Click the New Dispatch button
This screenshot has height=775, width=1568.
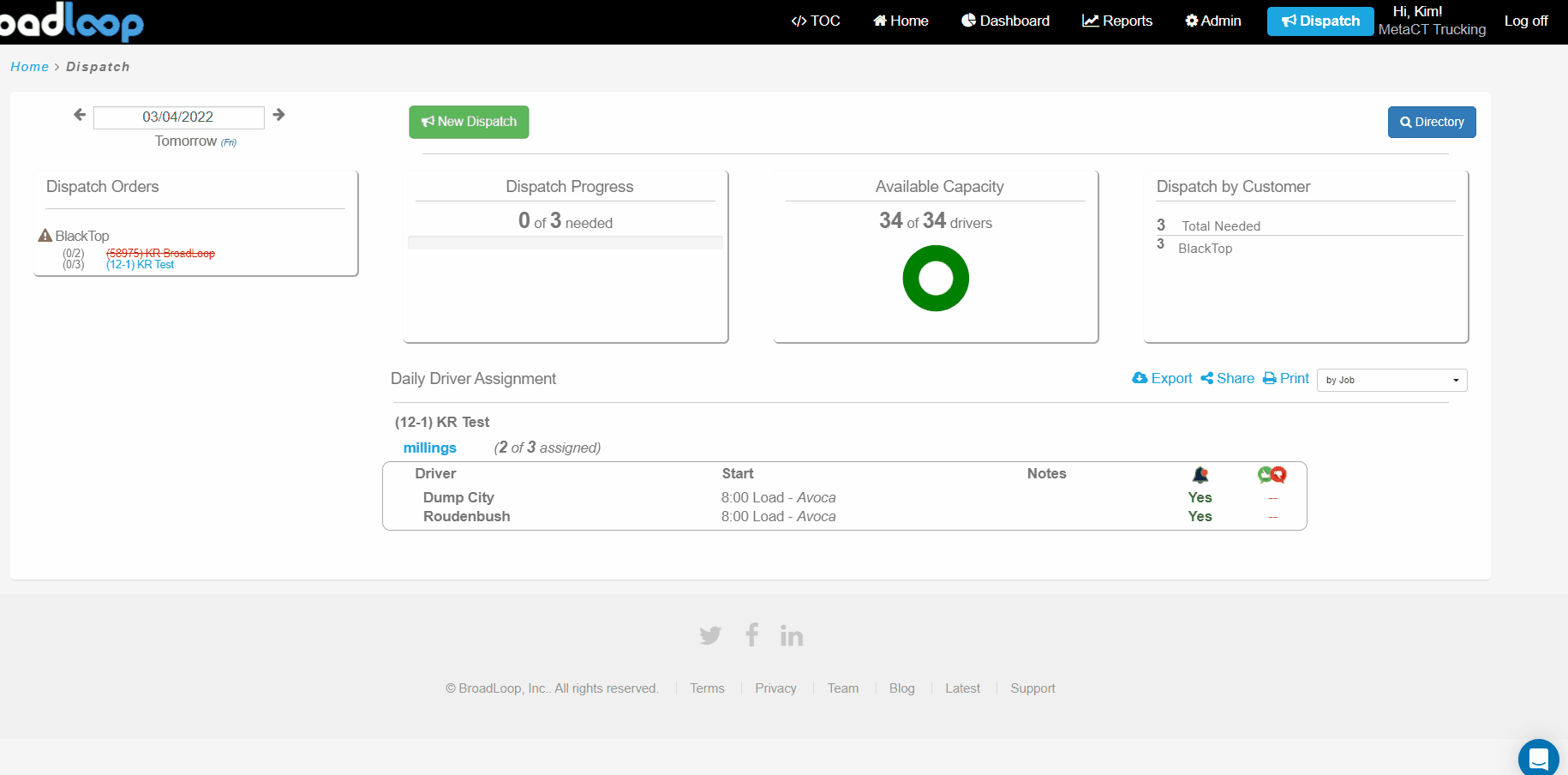tap(469, 122)
